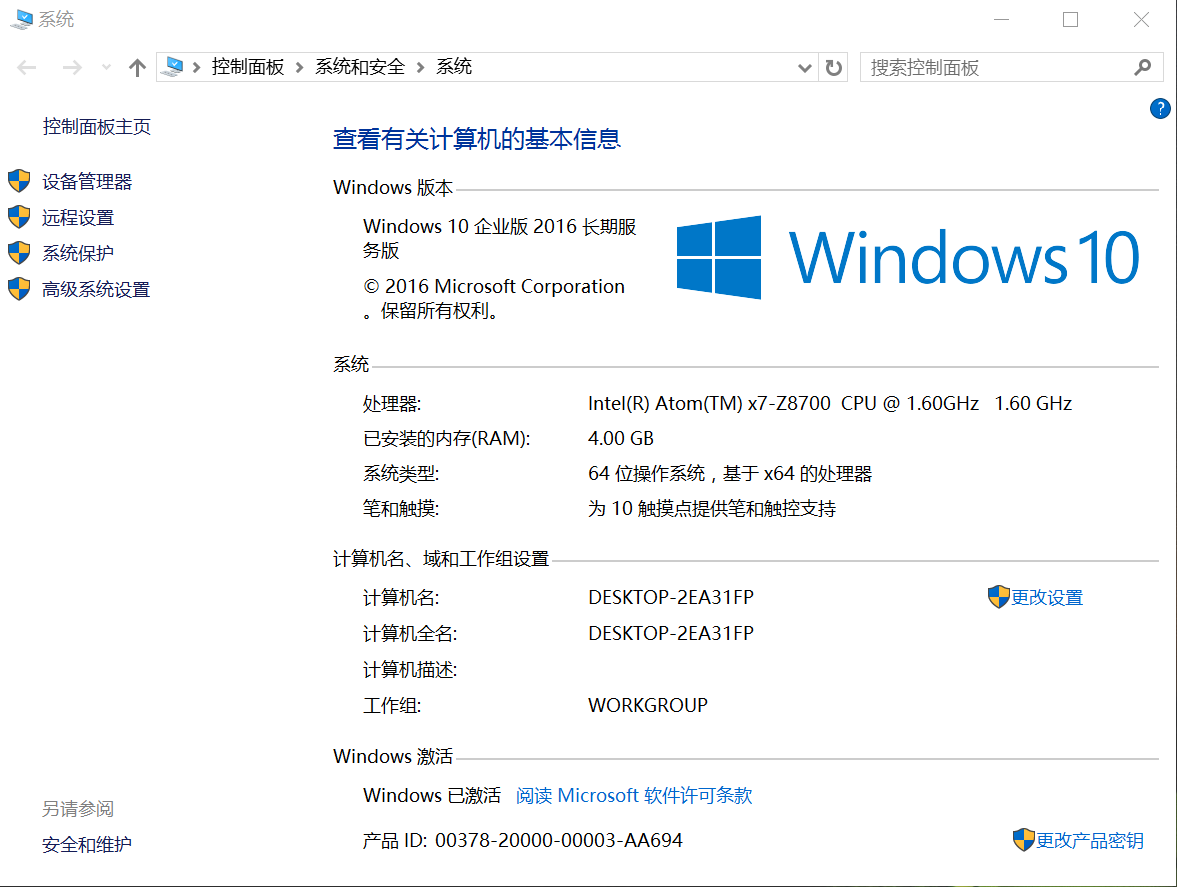Screen dimensions: 1177x887
Task: Click 更改产品密钥 link
Action: pos(1090,840)
